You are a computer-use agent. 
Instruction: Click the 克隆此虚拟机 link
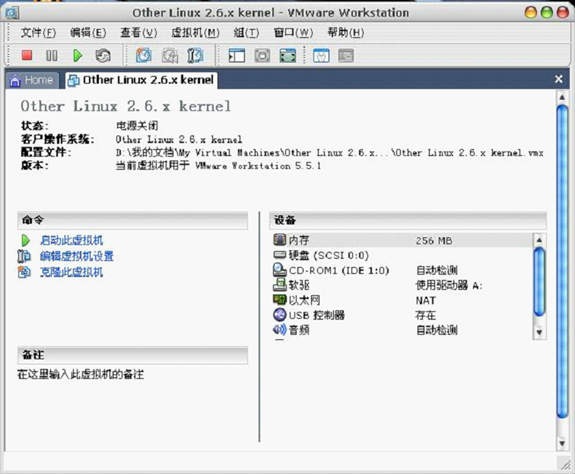[x=72, y=272]
